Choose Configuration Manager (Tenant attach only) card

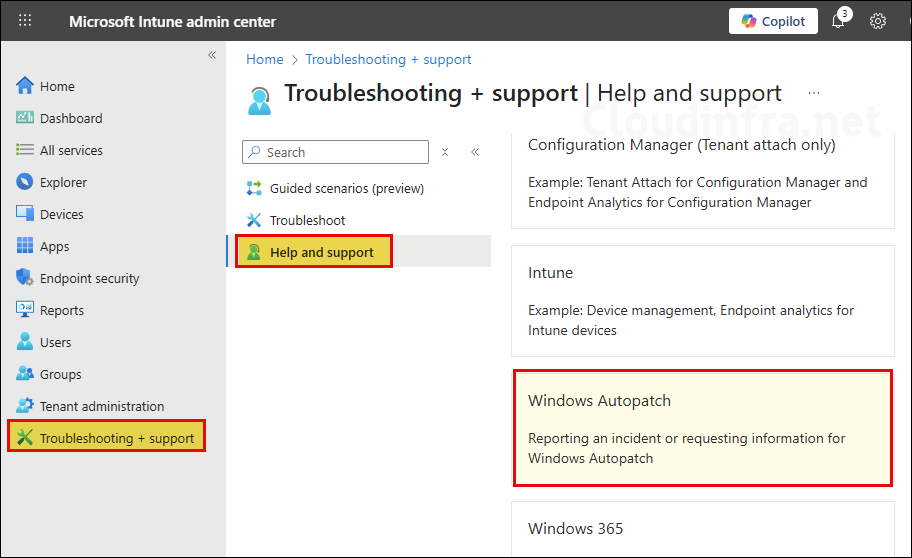(703, 180)
